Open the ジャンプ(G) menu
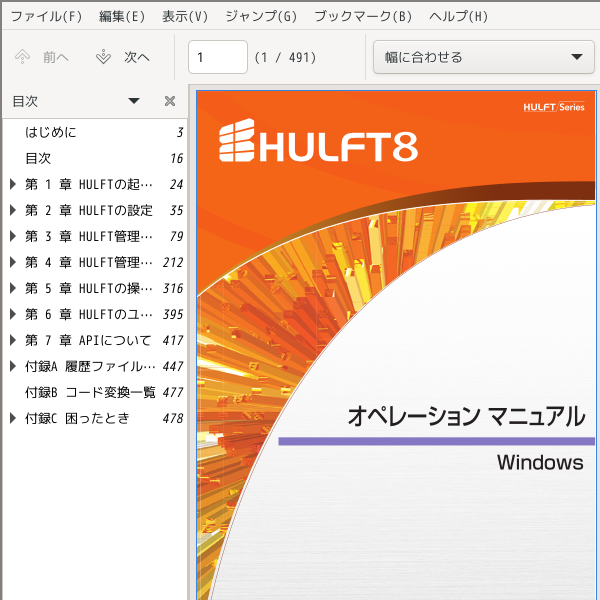The height and width of the screenshot is (600, 600). (x=261, y=16)
